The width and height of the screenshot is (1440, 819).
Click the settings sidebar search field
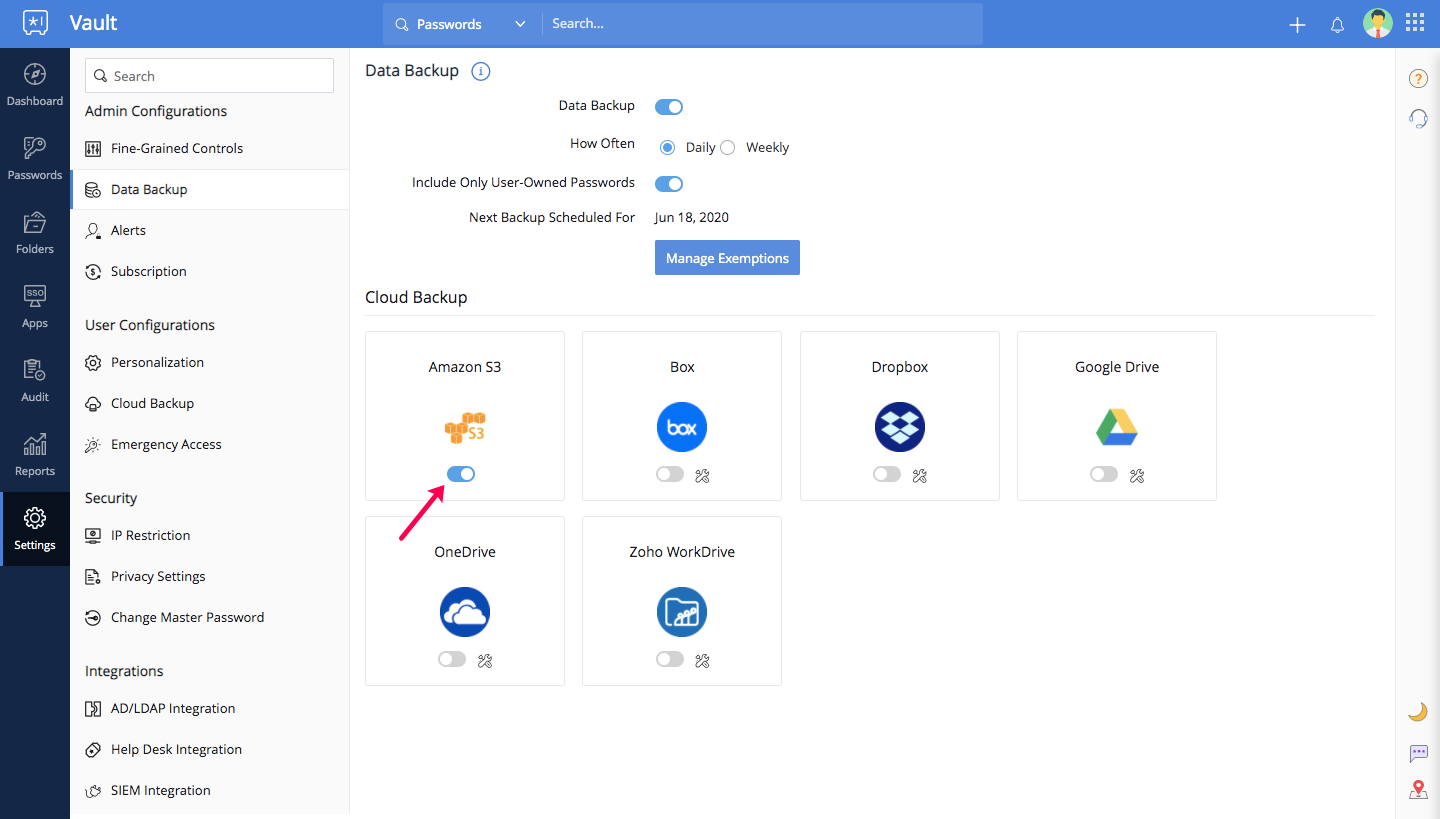[x=210, y=76]
